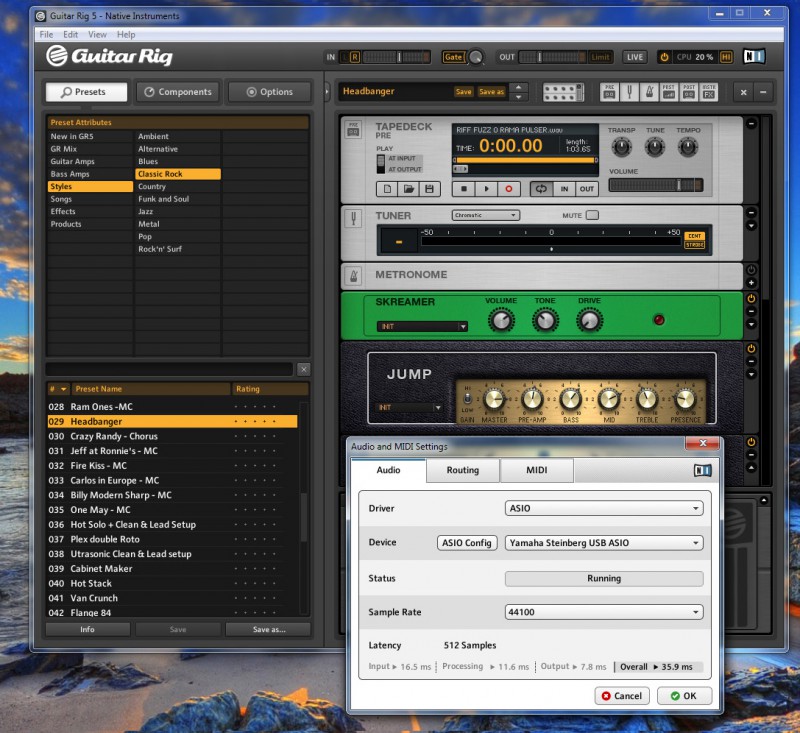Switch to the Components tab
This screenshot has width=800, height=733.
[x=178, y=92]
